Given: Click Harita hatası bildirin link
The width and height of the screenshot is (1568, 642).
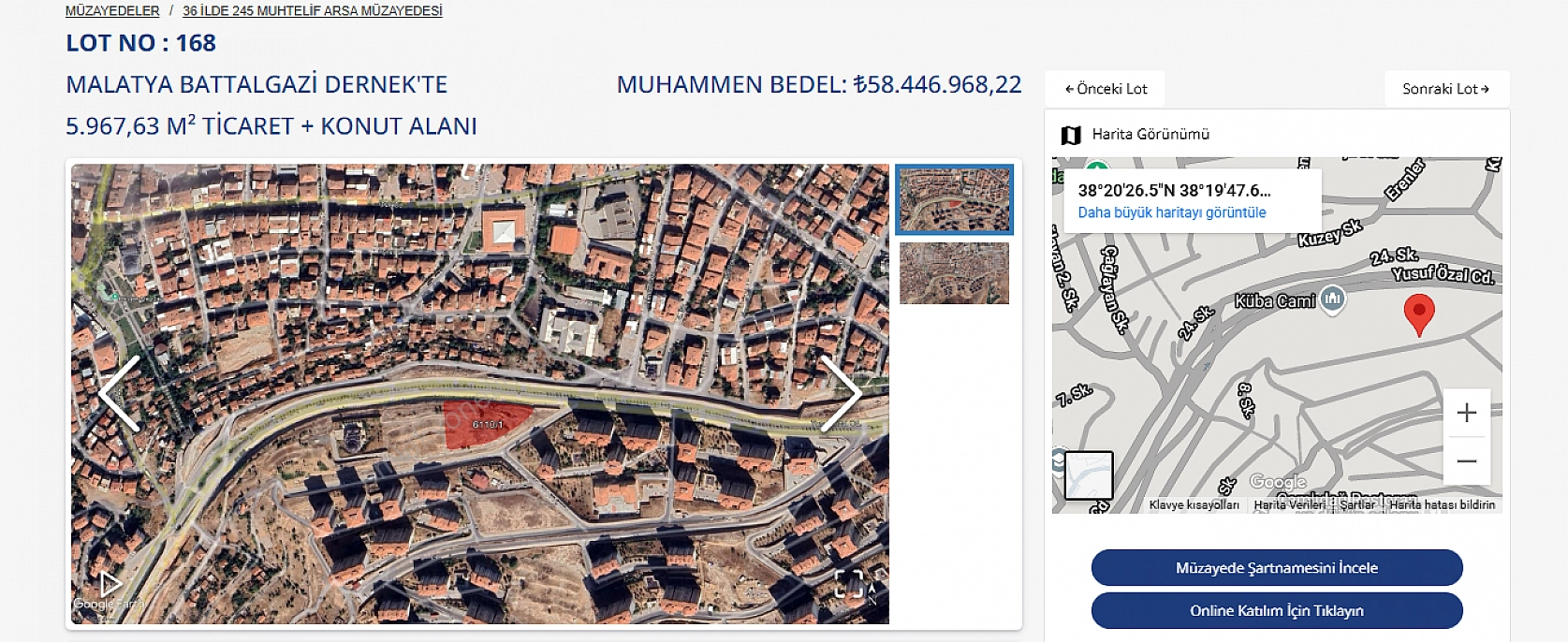Looking at the screenshot, I should [x=1442, y=505].
